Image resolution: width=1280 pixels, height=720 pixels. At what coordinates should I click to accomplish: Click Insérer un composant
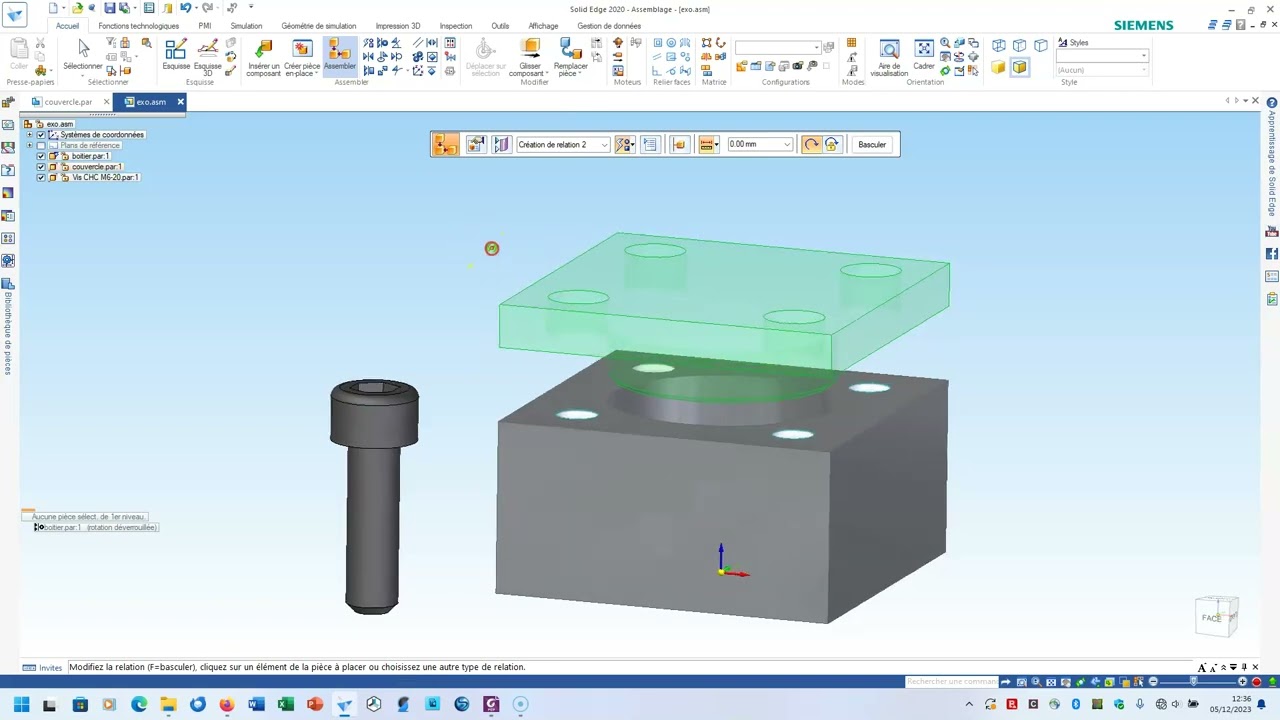coord(264,58)
